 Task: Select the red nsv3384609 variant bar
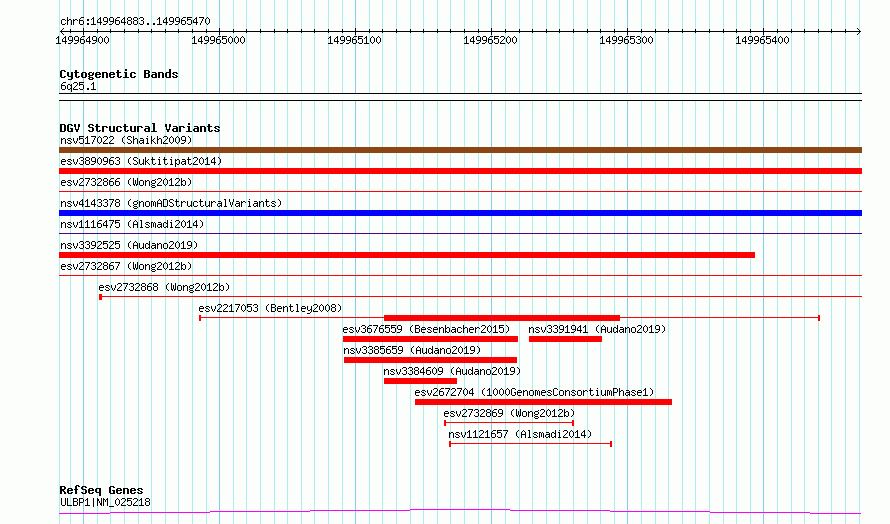(420, 381)
